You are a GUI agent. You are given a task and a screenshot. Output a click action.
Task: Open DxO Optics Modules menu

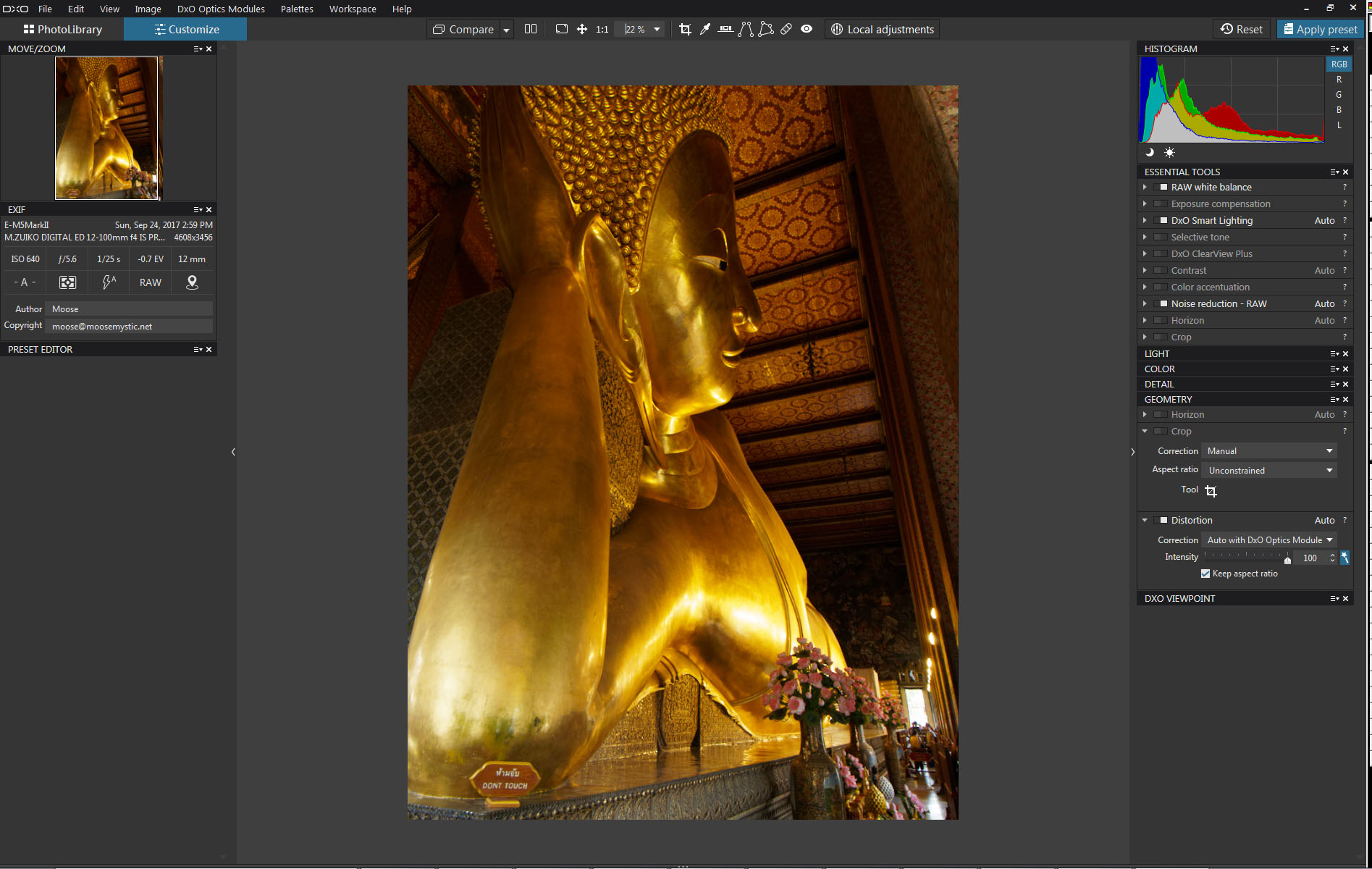coord(221,9)
